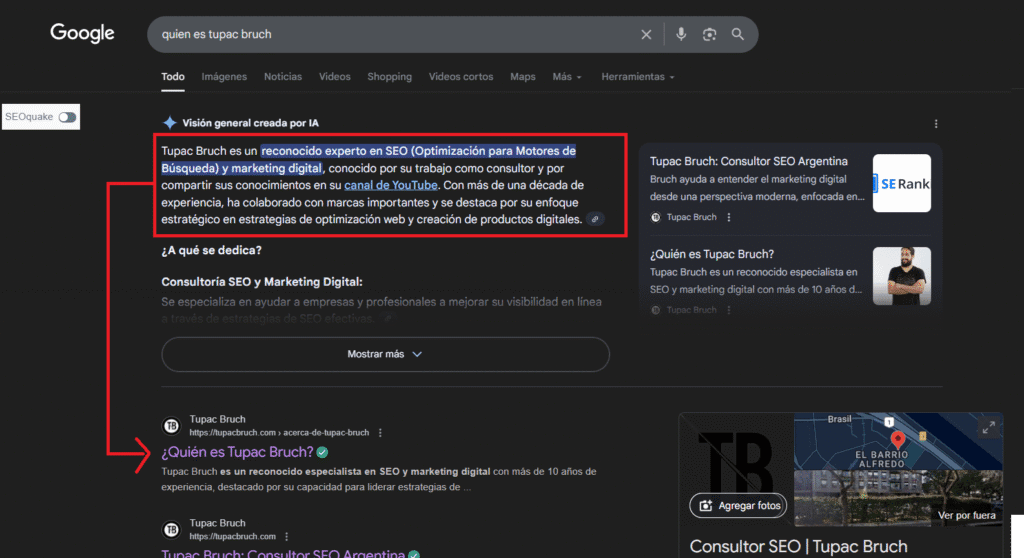Click TB favicon of ¿Quién es Tupac Bruch? result
Screen dimensions: 1024x558
[x=171, y=426]
